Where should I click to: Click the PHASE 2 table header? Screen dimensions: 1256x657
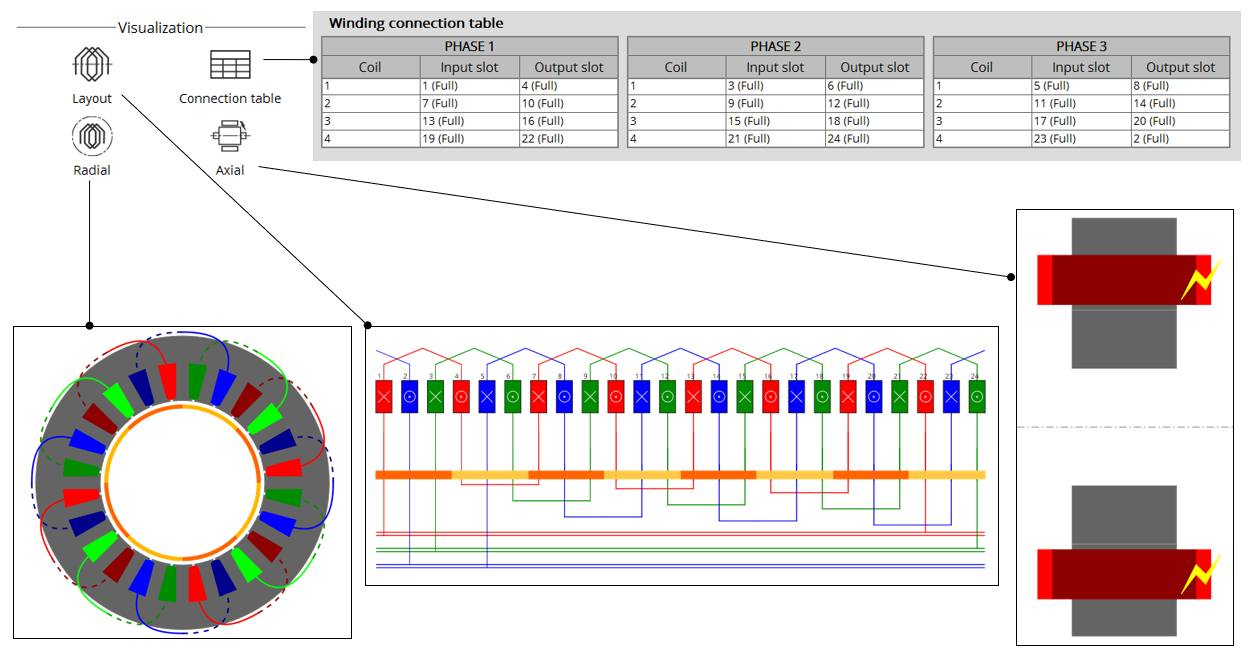point(775,47)
